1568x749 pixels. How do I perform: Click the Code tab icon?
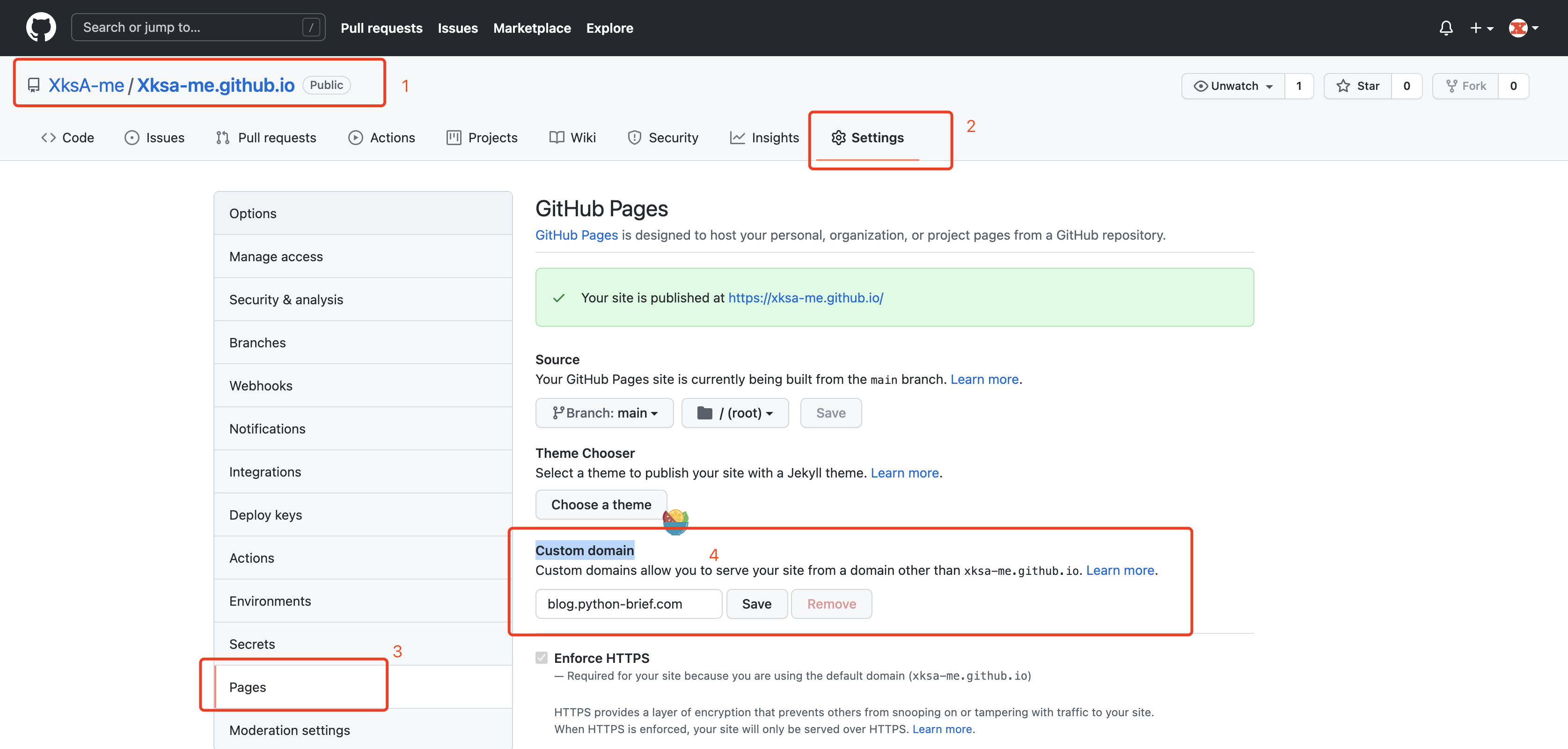coord(49,138)
